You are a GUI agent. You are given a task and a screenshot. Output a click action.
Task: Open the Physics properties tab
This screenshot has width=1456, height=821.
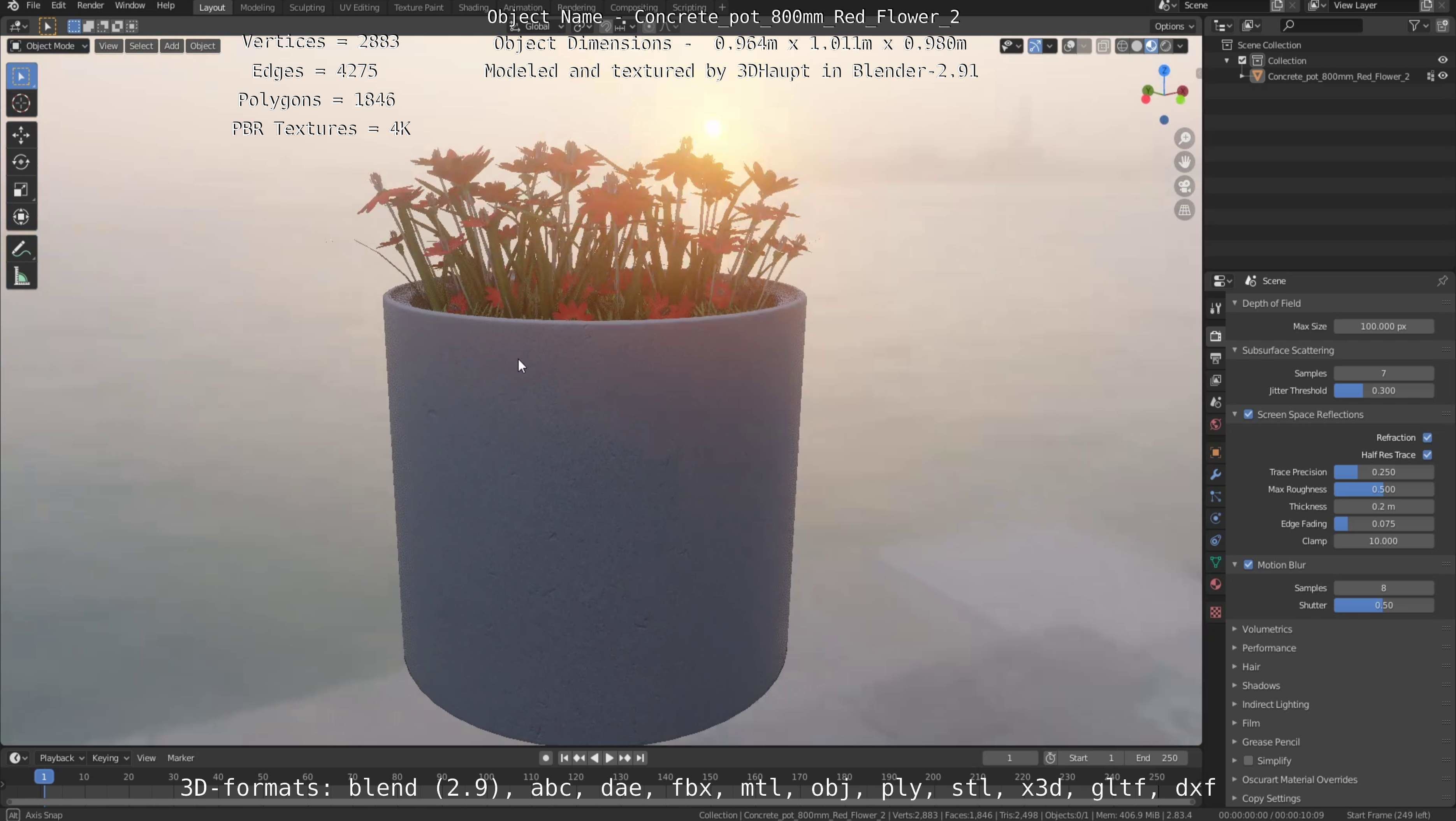pos(1215,519)
